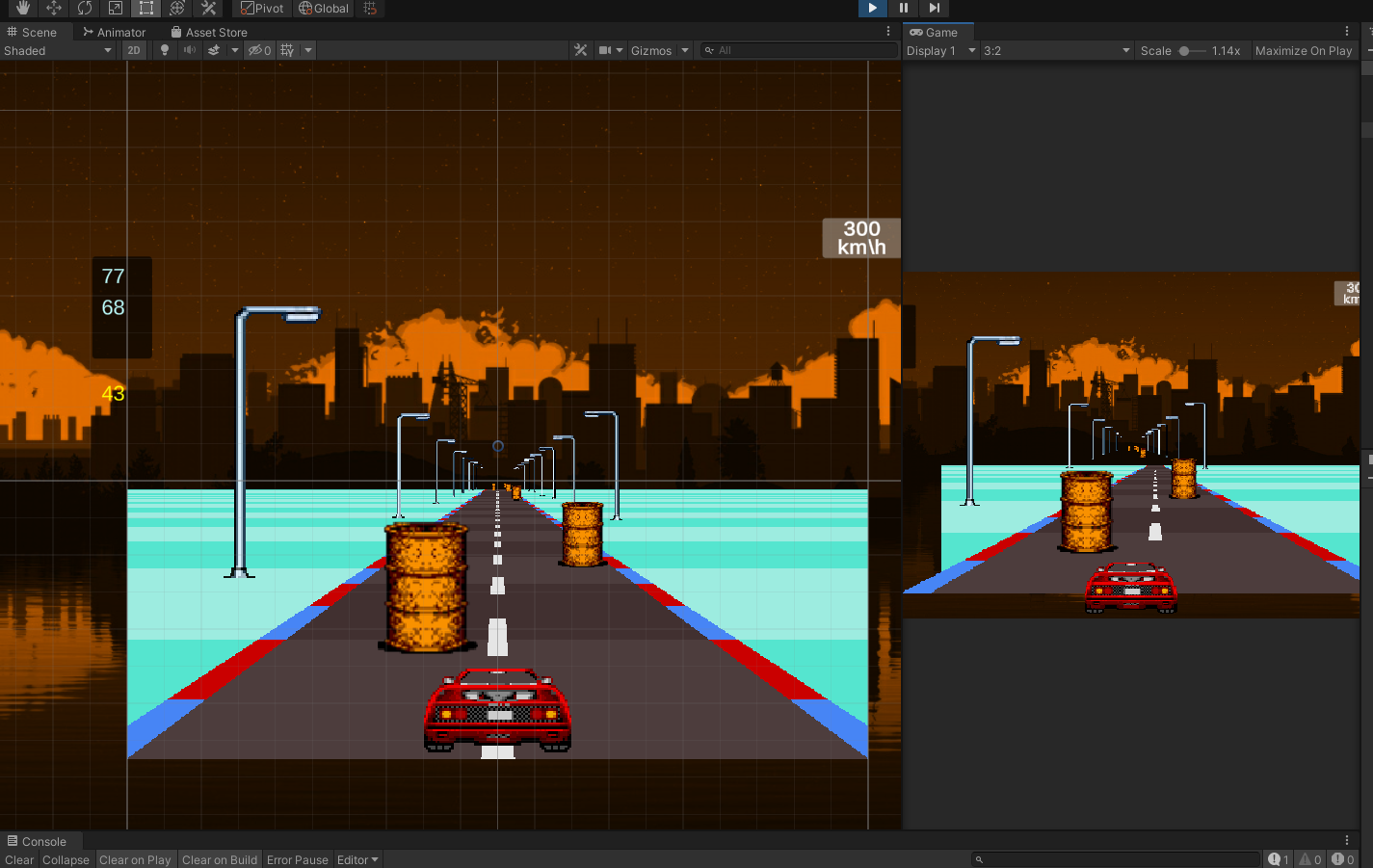Open custom editor tools wrench icon

(x=208, y=9)
